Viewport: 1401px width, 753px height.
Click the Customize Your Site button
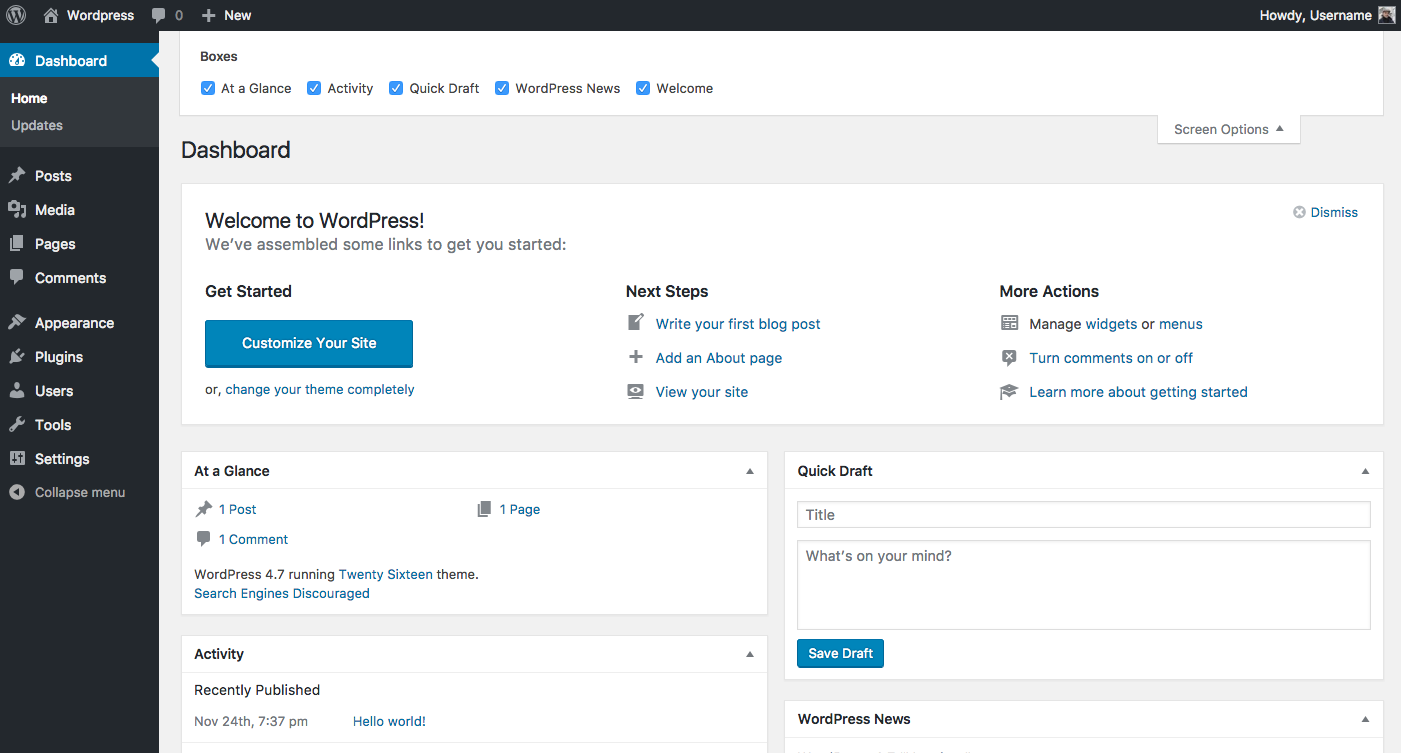309,343
